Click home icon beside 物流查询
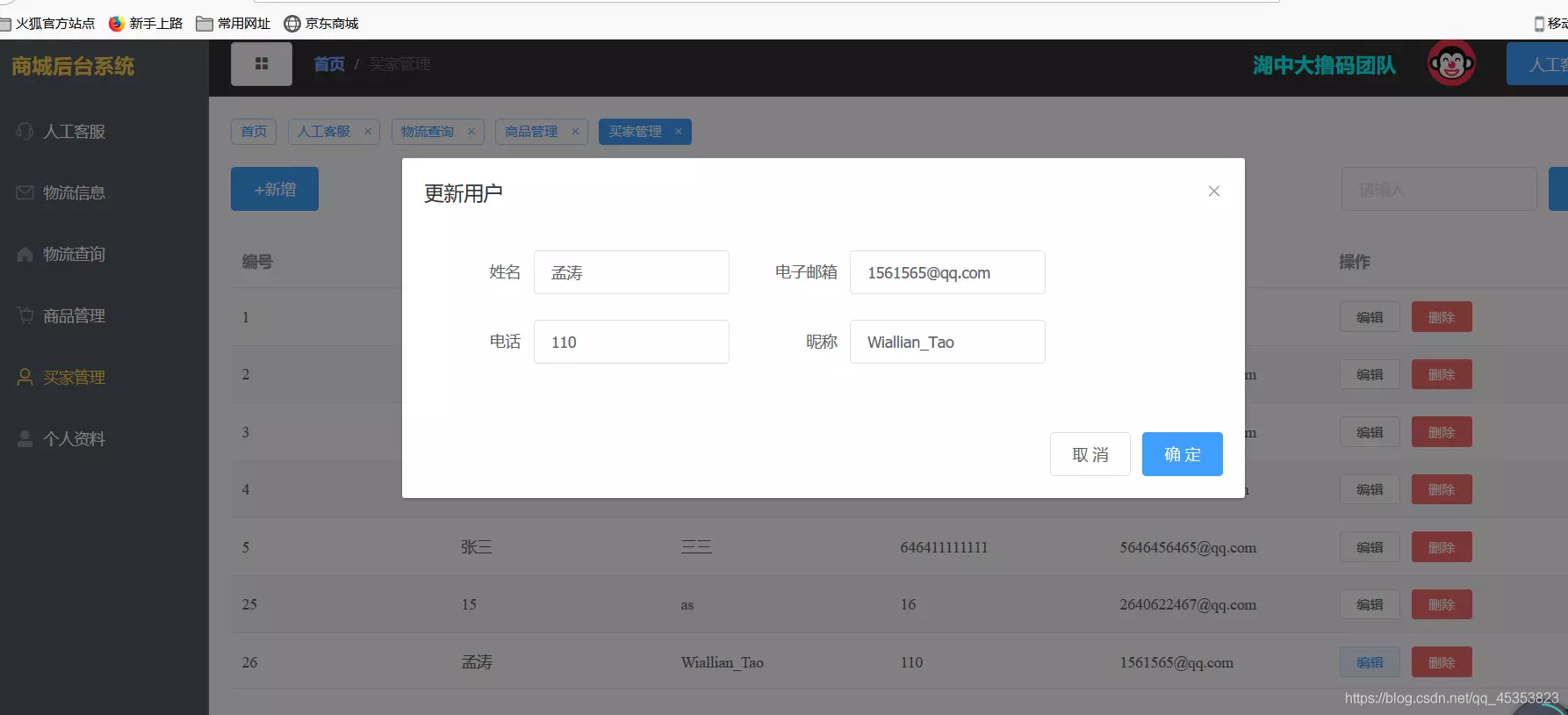 [25, 254]
